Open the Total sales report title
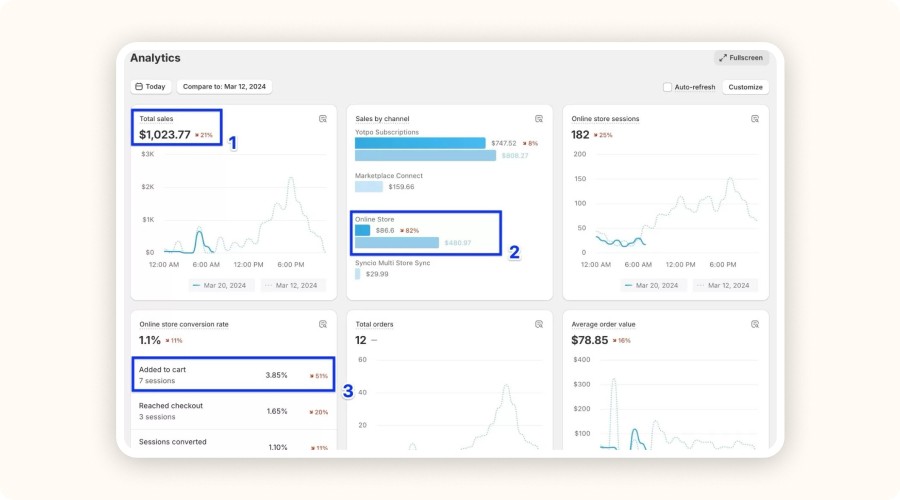This screenshot has height=500, width=900. (156, 119)
